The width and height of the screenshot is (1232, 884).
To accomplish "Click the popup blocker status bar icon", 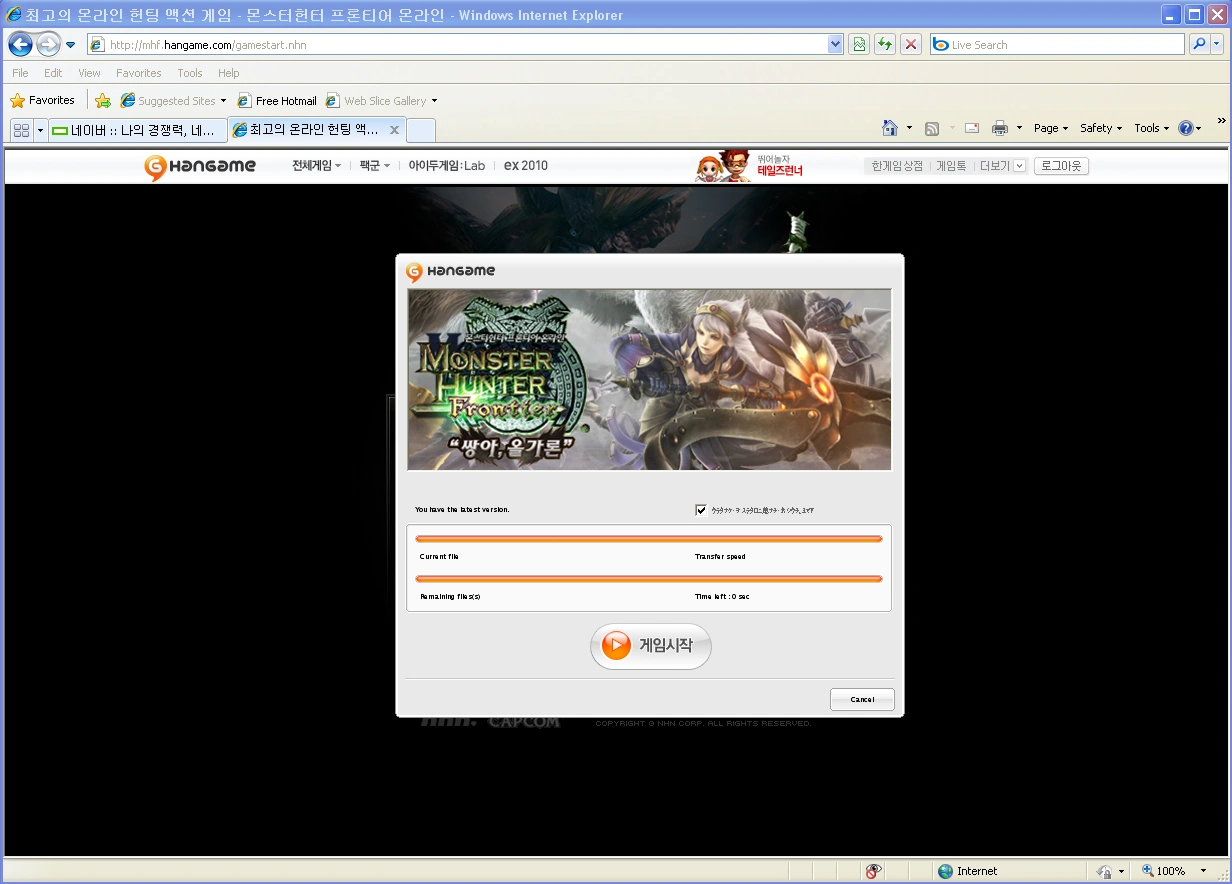I will point(873,871).
